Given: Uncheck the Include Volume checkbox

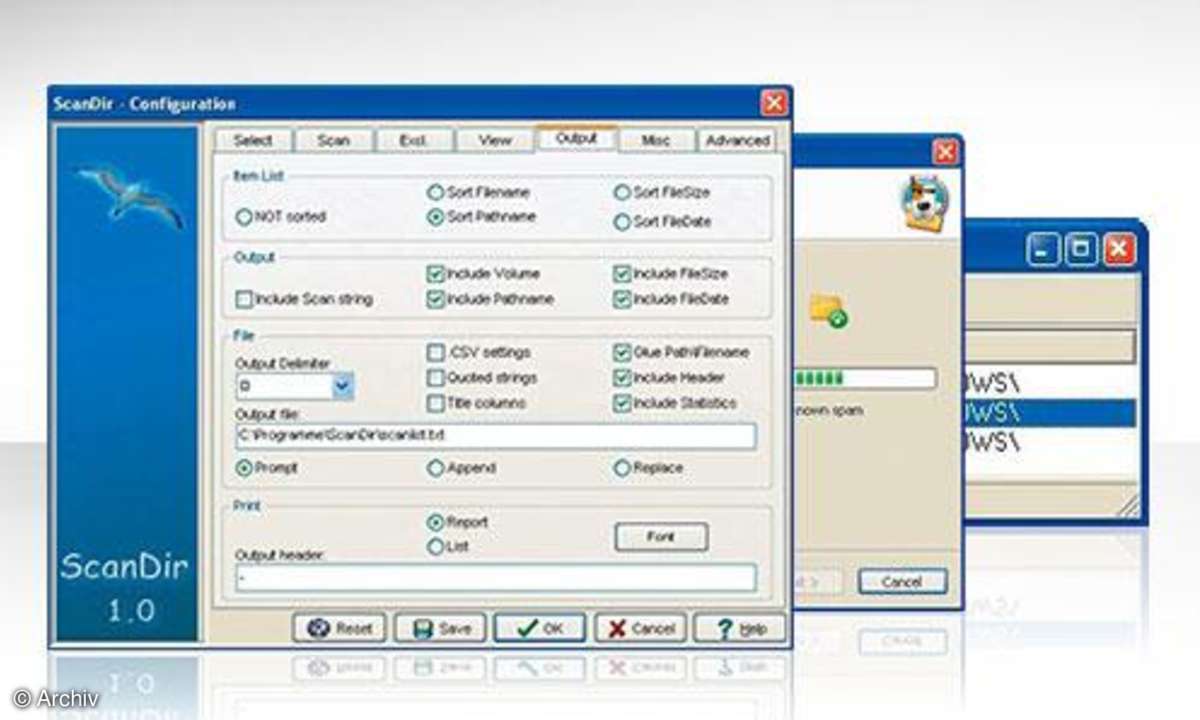Looking at the screenshot, I should coord(435,274).
